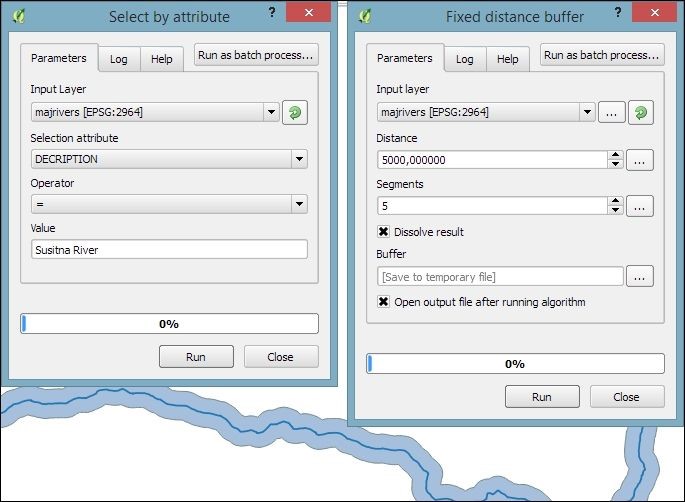The width and height of the screenshot is (685, 502).
Task: Open the Operator dropdown showing equals
Action: coord(298,204)
